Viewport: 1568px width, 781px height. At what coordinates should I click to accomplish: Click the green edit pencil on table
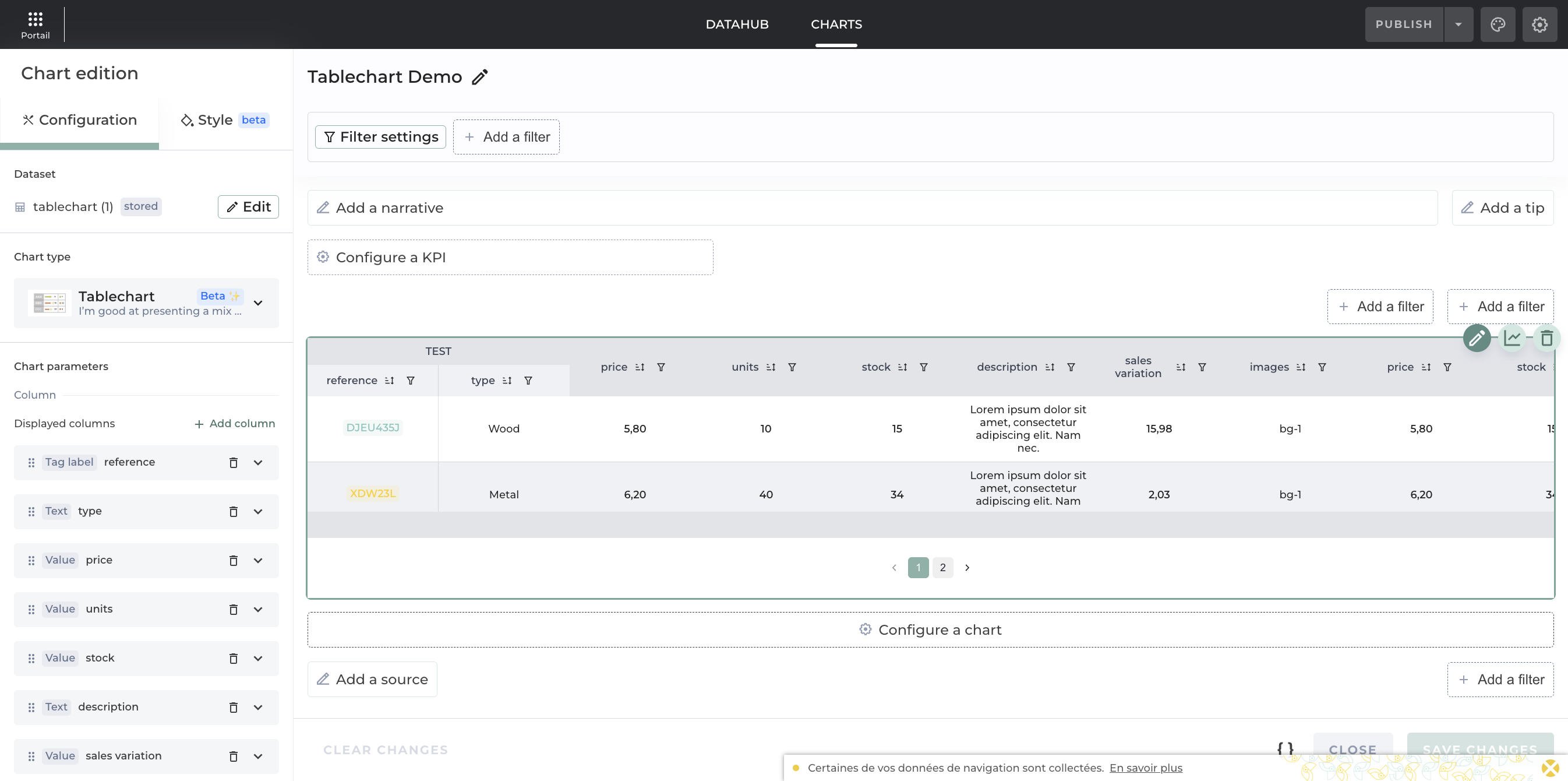coord(1476,338)
